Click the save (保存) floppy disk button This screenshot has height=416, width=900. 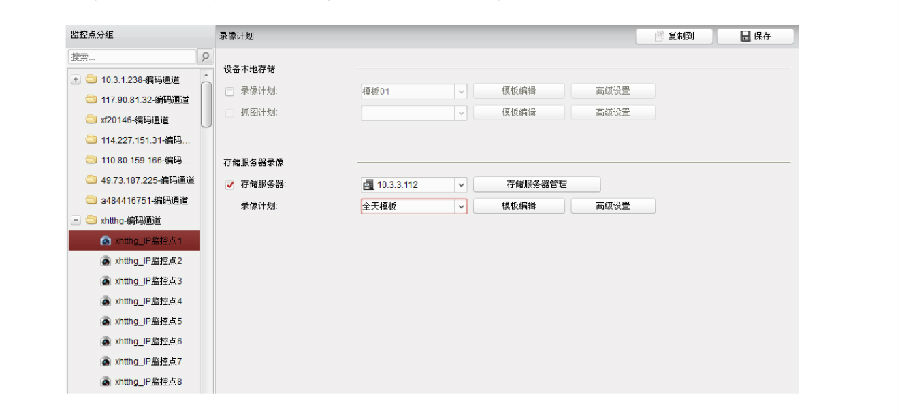pos(755,36)
